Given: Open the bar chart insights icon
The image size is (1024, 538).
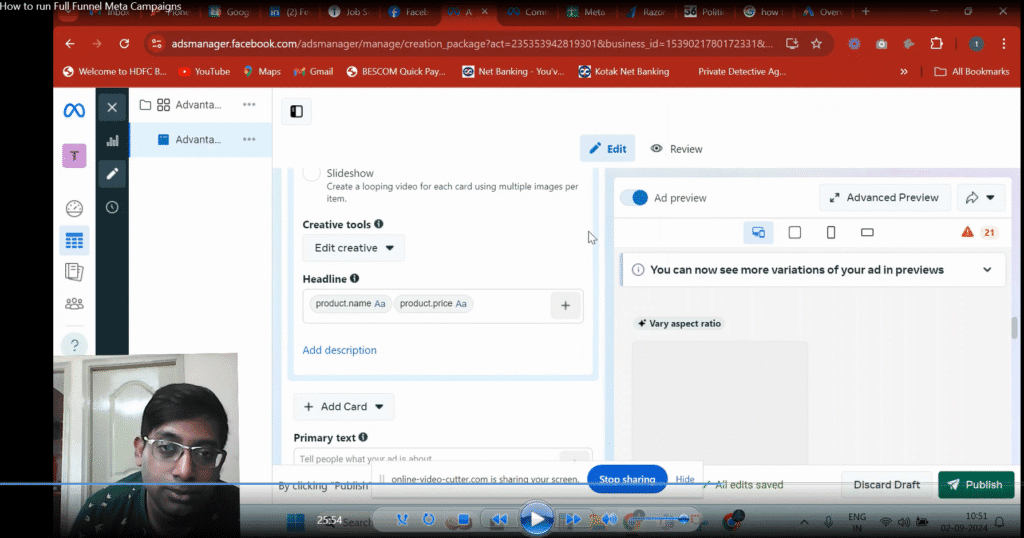Looking at the screenshot, I should [x=112, y=141].
